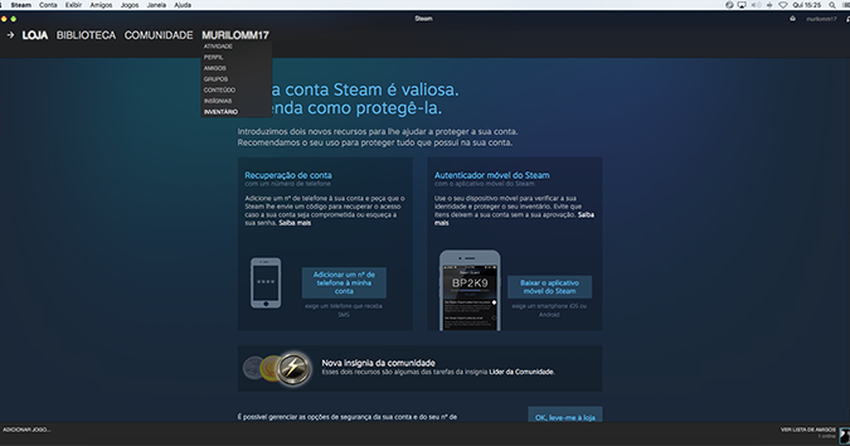Click the Wi-Fi icon in menu bar
This screenshot has width=850, height=446.
783,5
